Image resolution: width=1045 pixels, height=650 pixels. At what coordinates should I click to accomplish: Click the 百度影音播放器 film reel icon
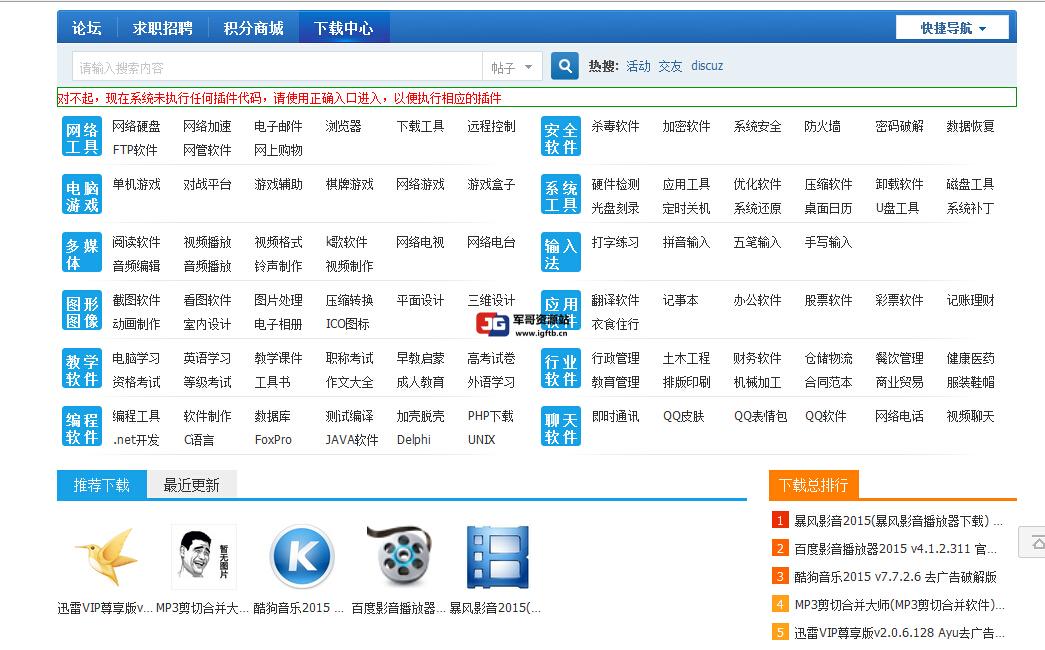pyautogui.click(x=399, y=557)
